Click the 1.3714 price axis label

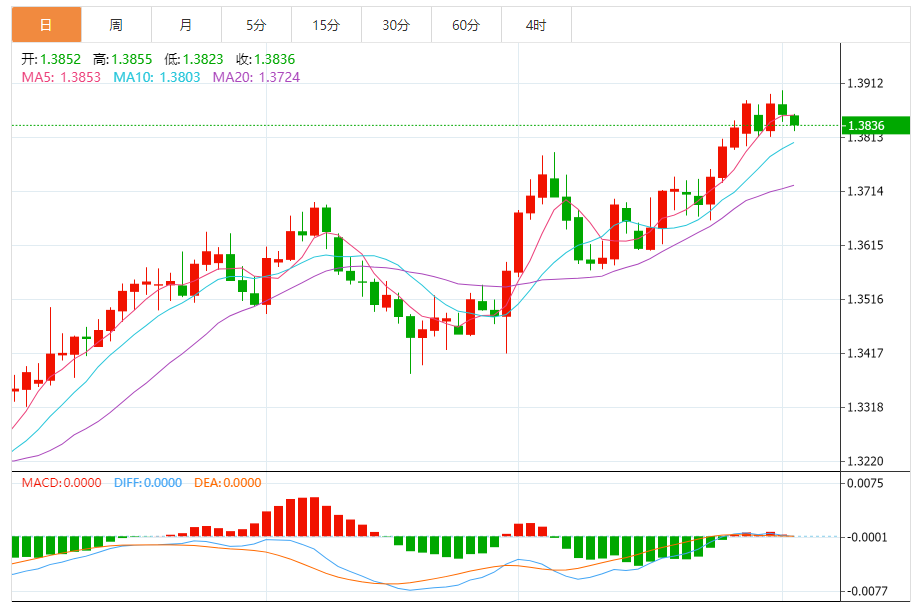tap(865, 191)
